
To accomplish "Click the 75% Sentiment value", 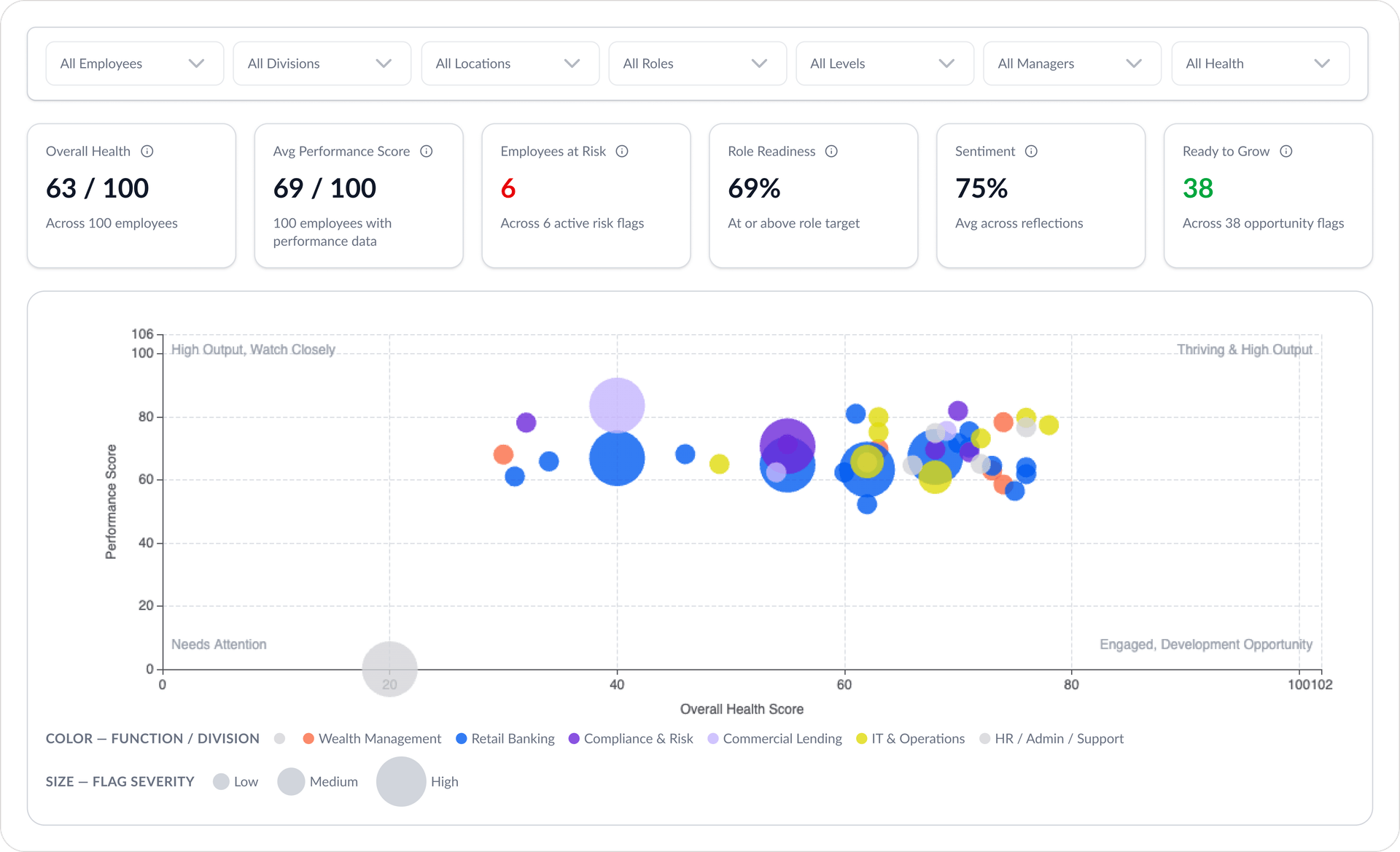I will pyautogui.click(x=981, y=188).
